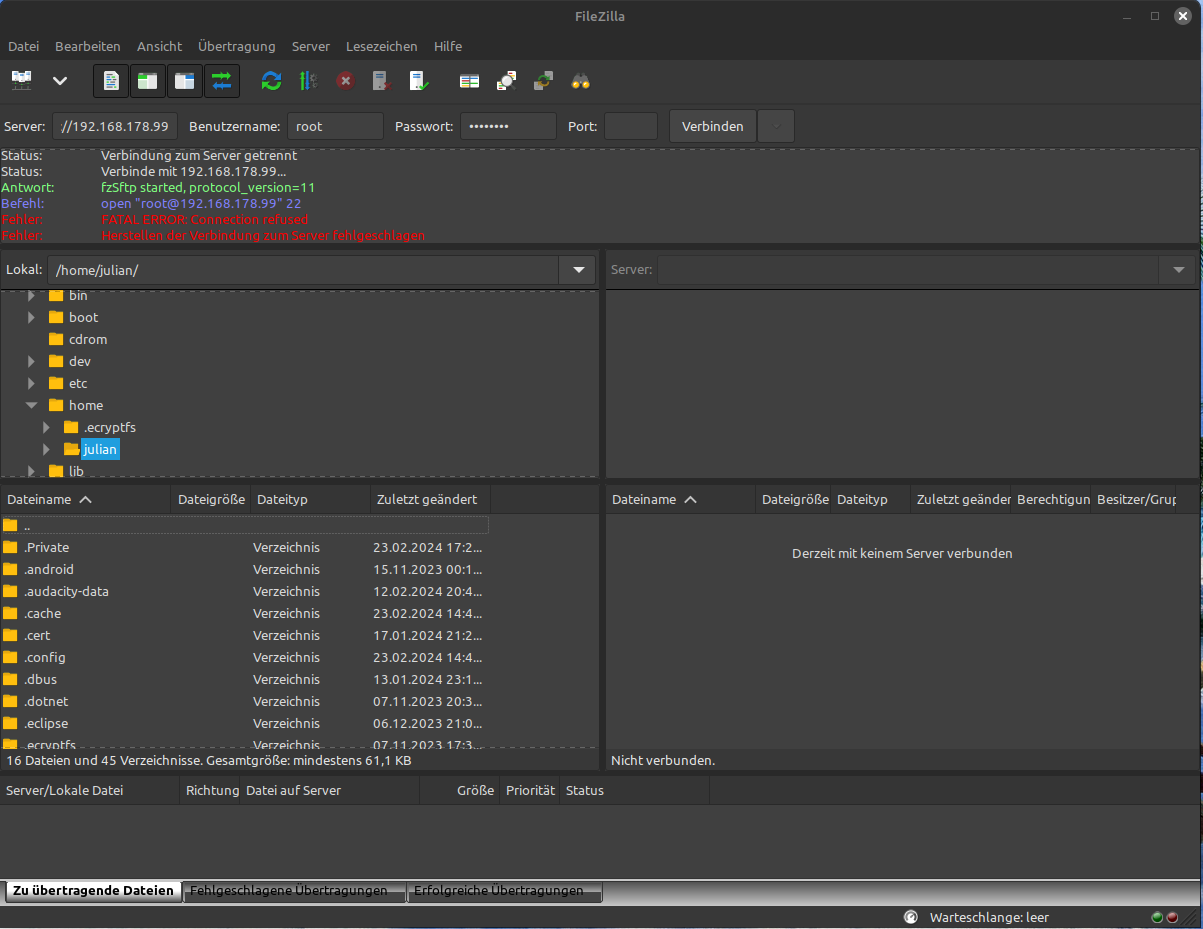Open the Datei menu
This screenshot has width=1203, height=929.
pos(23,46)
